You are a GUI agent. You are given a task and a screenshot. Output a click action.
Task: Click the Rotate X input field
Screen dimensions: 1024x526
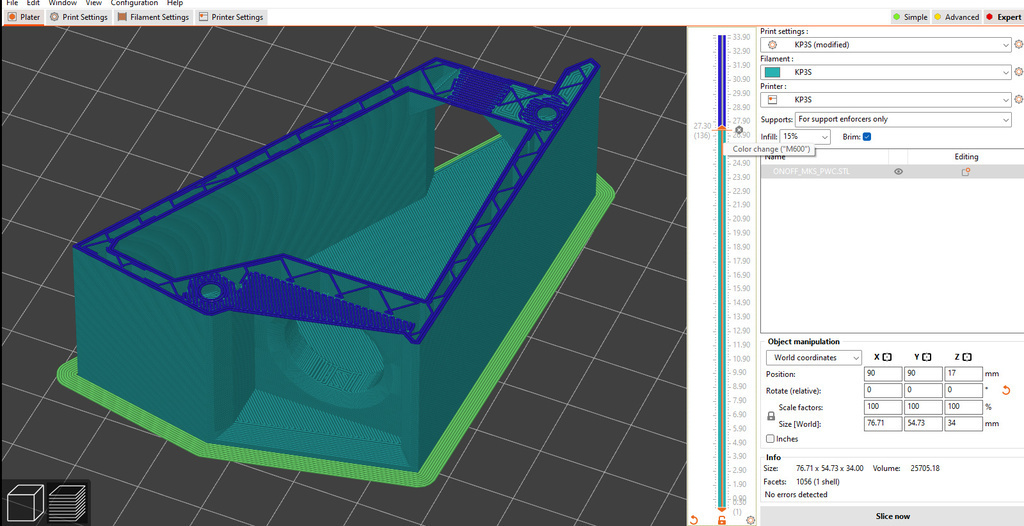pos(882,390)
